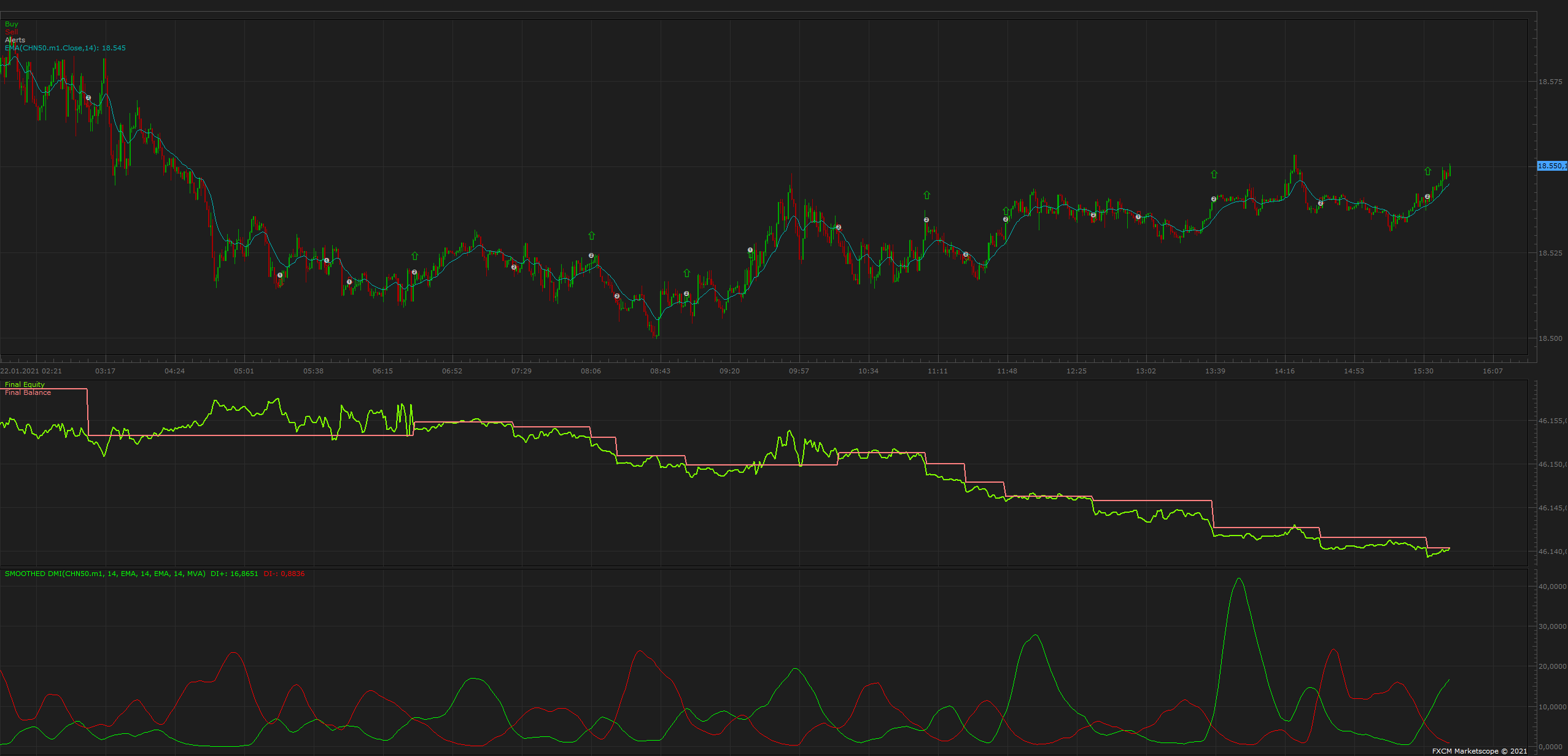Select the buy arrow above the 11:05 spike

pos(926,195)
